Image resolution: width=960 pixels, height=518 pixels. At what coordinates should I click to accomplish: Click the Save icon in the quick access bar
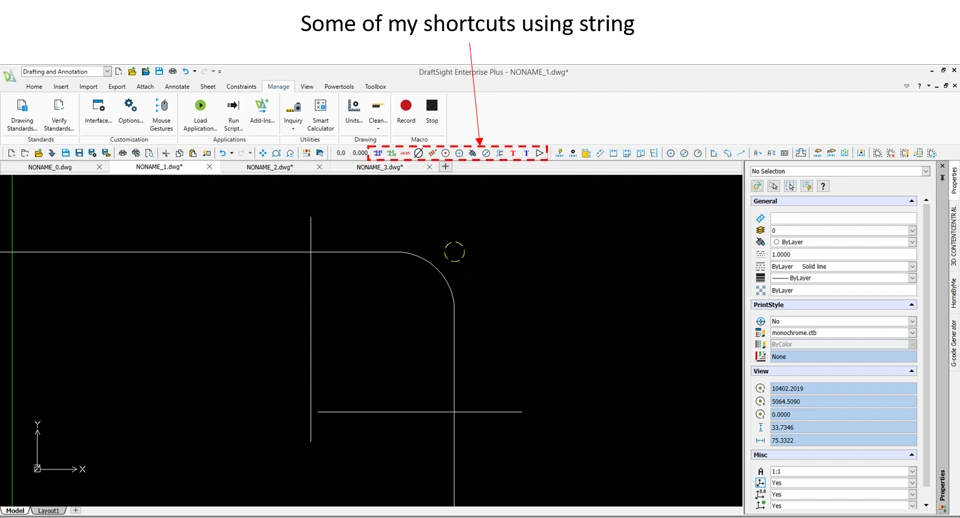159,72
